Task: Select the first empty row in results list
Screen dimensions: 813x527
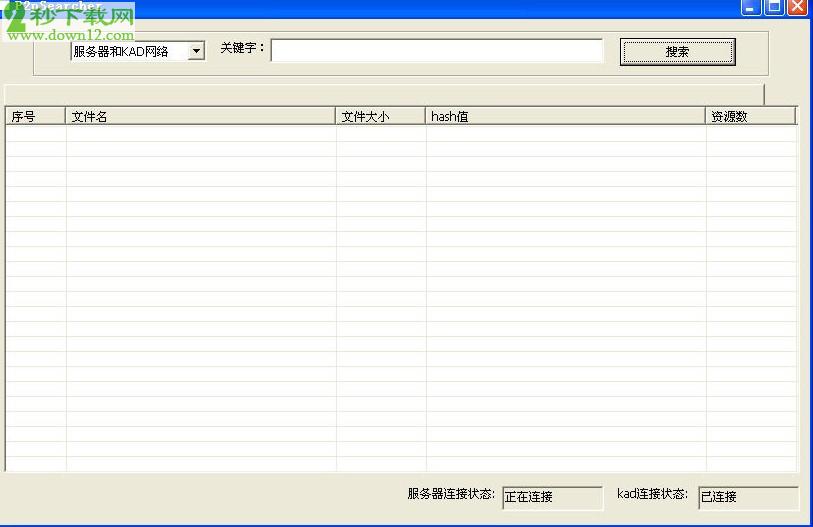Action: coord(400,133)
